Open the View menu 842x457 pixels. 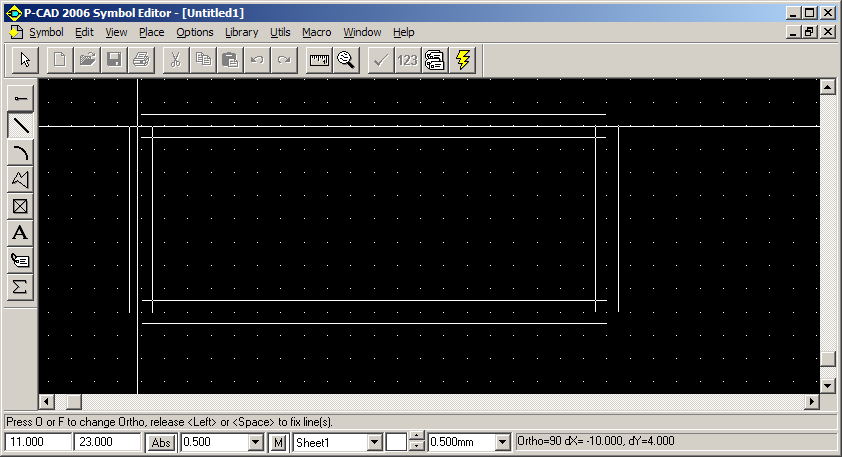point(116,32)
